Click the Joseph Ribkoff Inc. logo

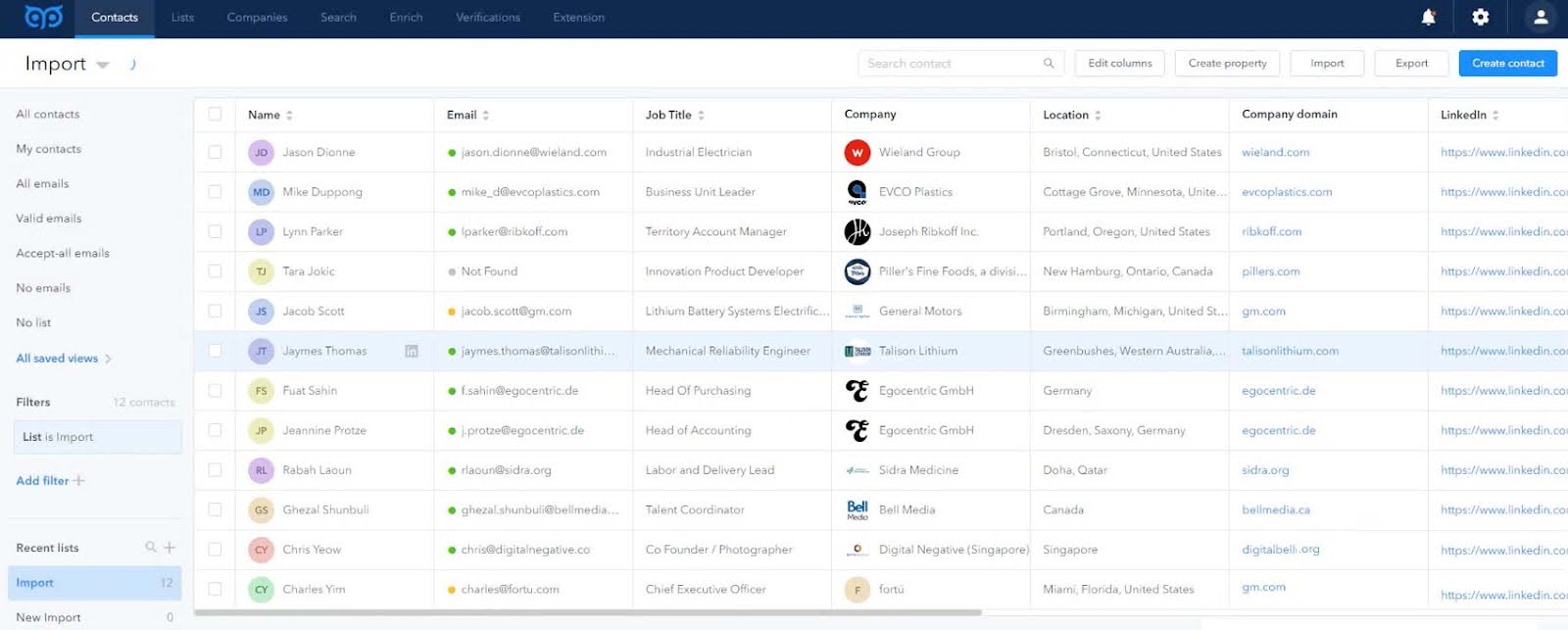coord(857,231)
